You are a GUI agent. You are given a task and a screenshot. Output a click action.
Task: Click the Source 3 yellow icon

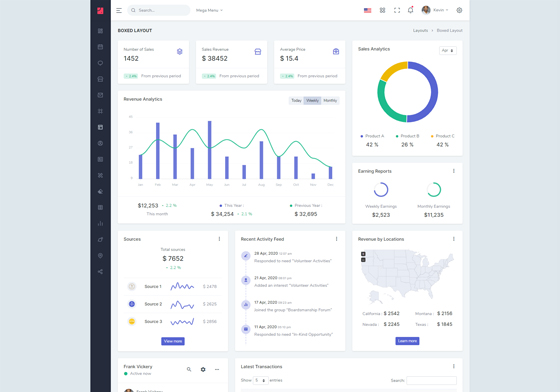click(132, 321)
